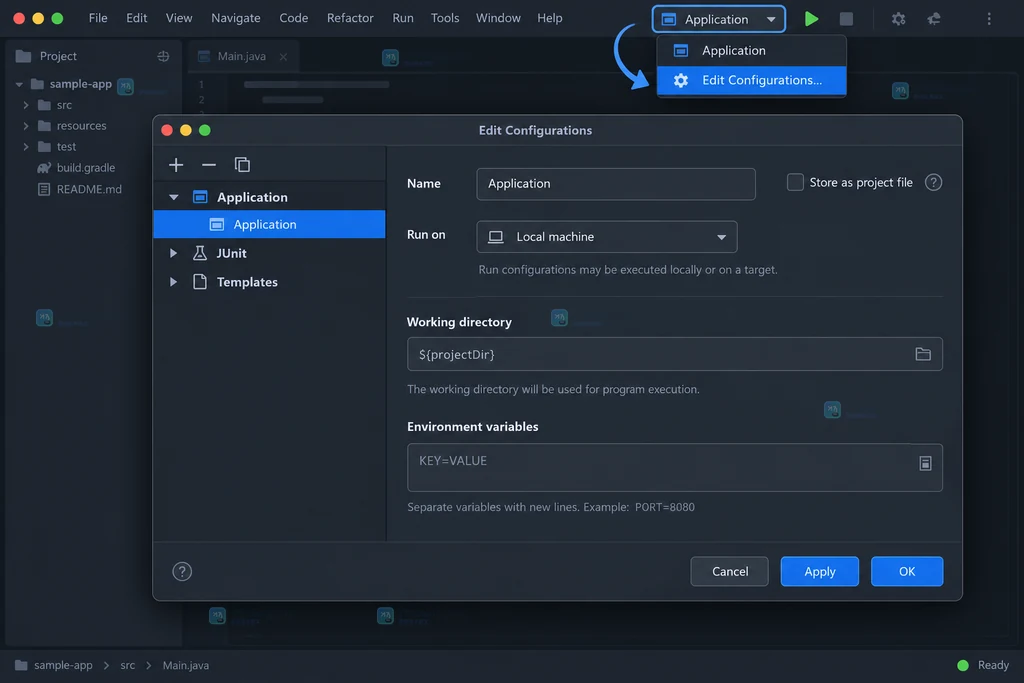Click the Apply button
The height and width of the screenshot is (683, 1024).
coord(820,571)
